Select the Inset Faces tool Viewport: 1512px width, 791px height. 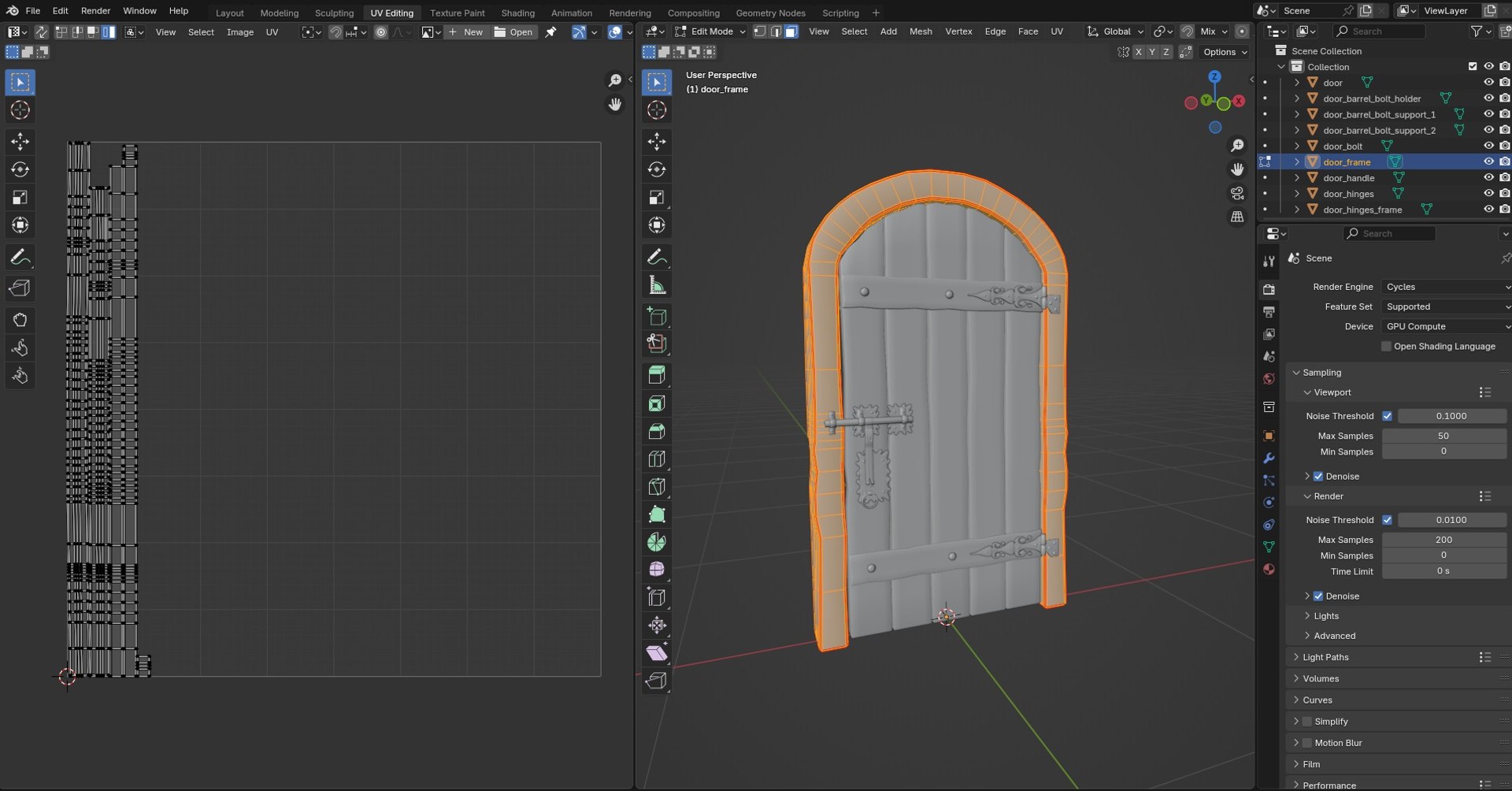(x=657, y=403)
